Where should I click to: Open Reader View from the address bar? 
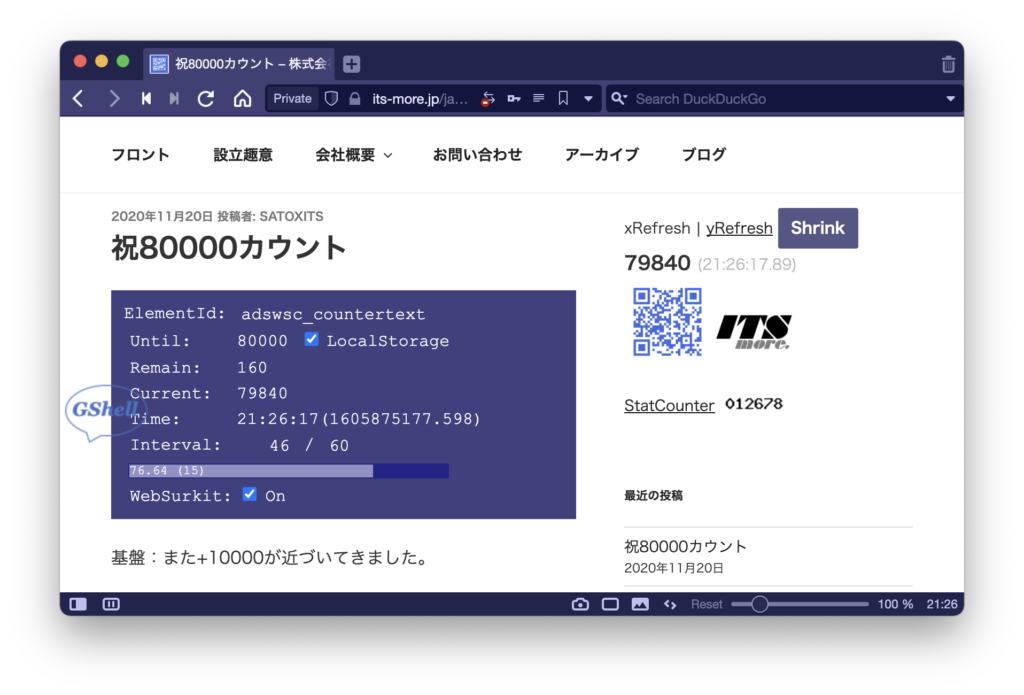(x=538, y=98)
